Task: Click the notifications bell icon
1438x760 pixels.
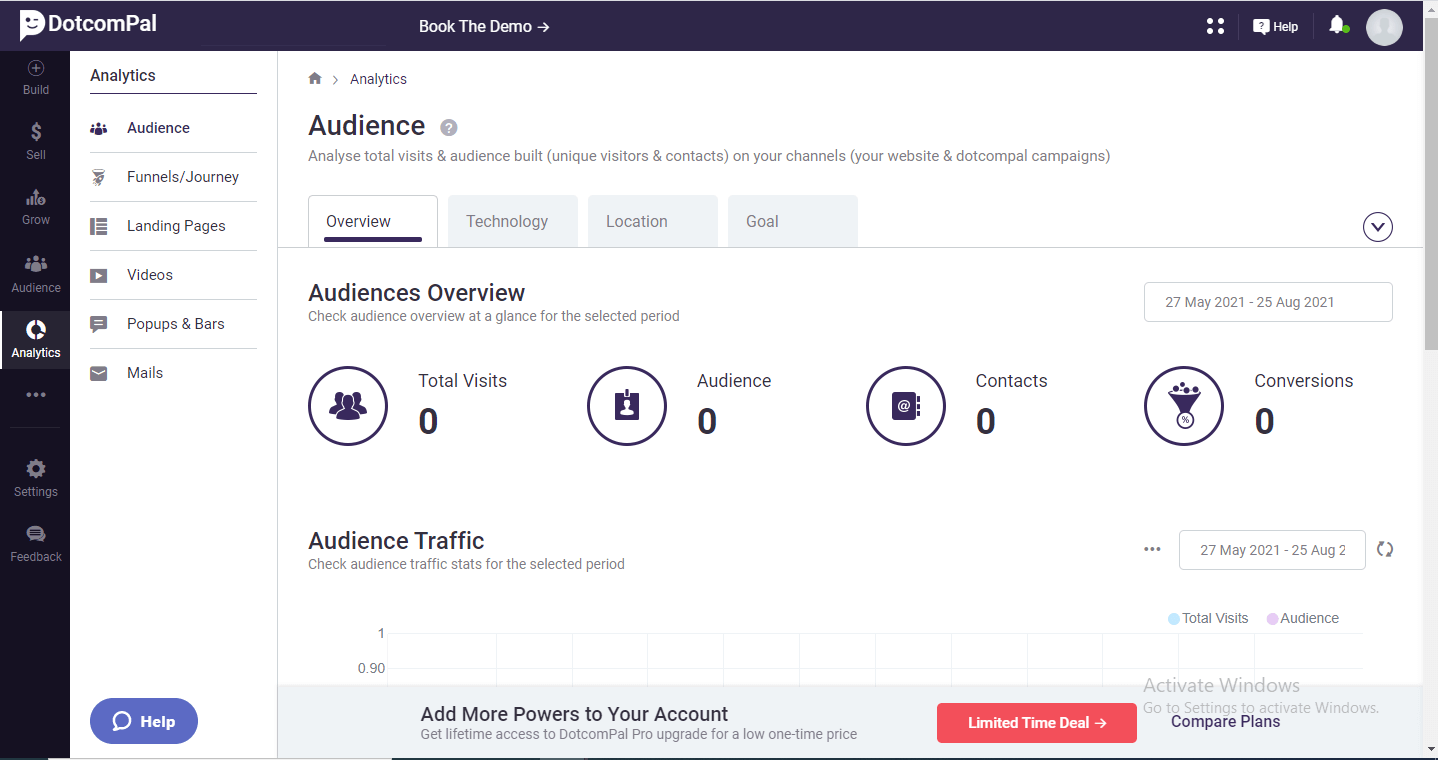Action: click(x=1337, y=25)
